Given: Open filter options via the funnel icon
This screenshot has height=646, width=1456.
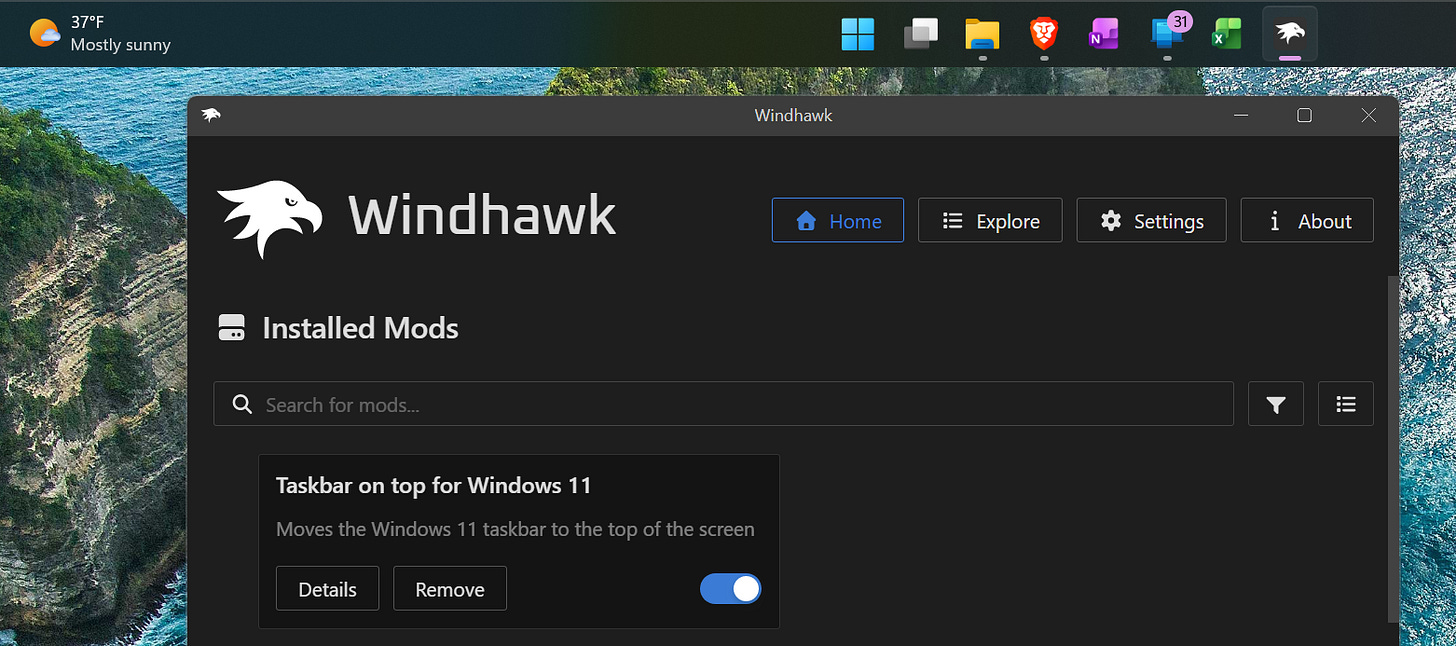Looking at the screenshot, I should tap(1275, 403).
